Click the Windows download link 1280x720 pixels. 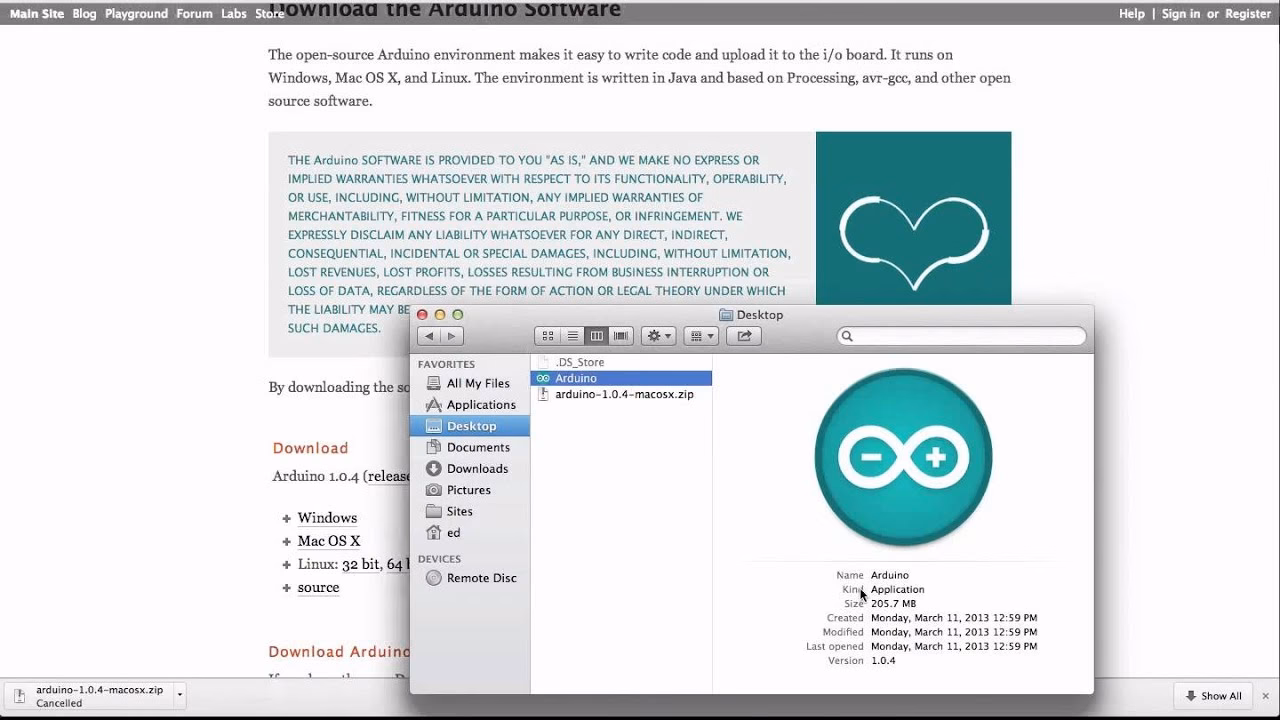pos(327,517)
